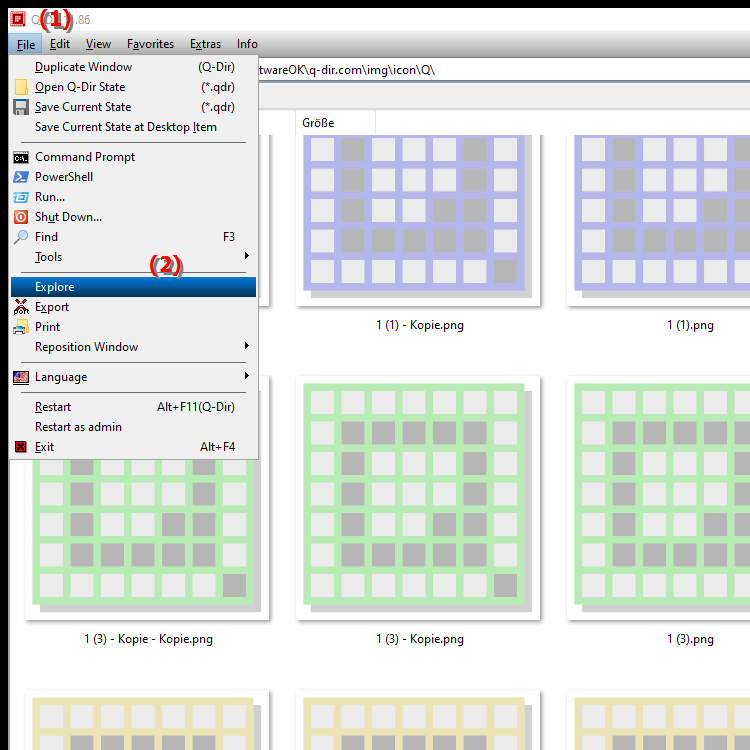
Task: Choose Restart Alt+F11 menu entry
Action: pos(133,407)
